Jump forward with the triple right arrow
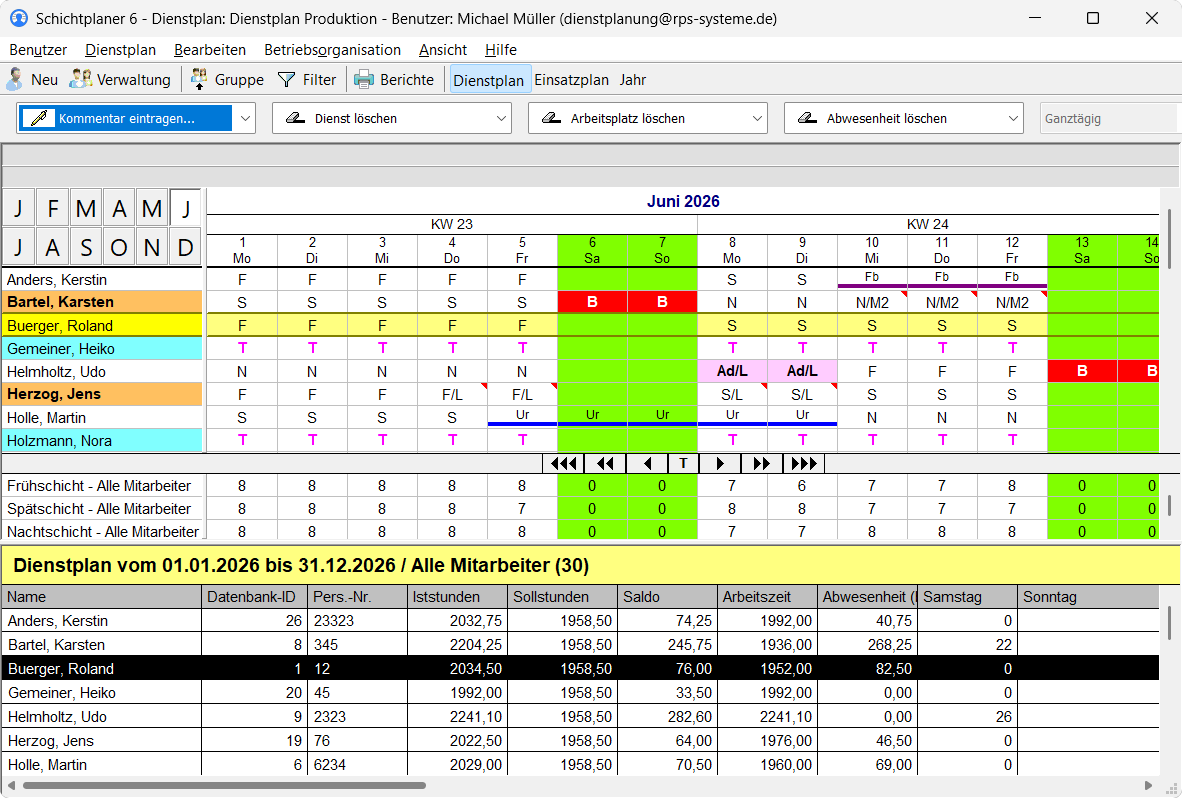Viewport: 1182px width, 798px height. pos(804,463)
